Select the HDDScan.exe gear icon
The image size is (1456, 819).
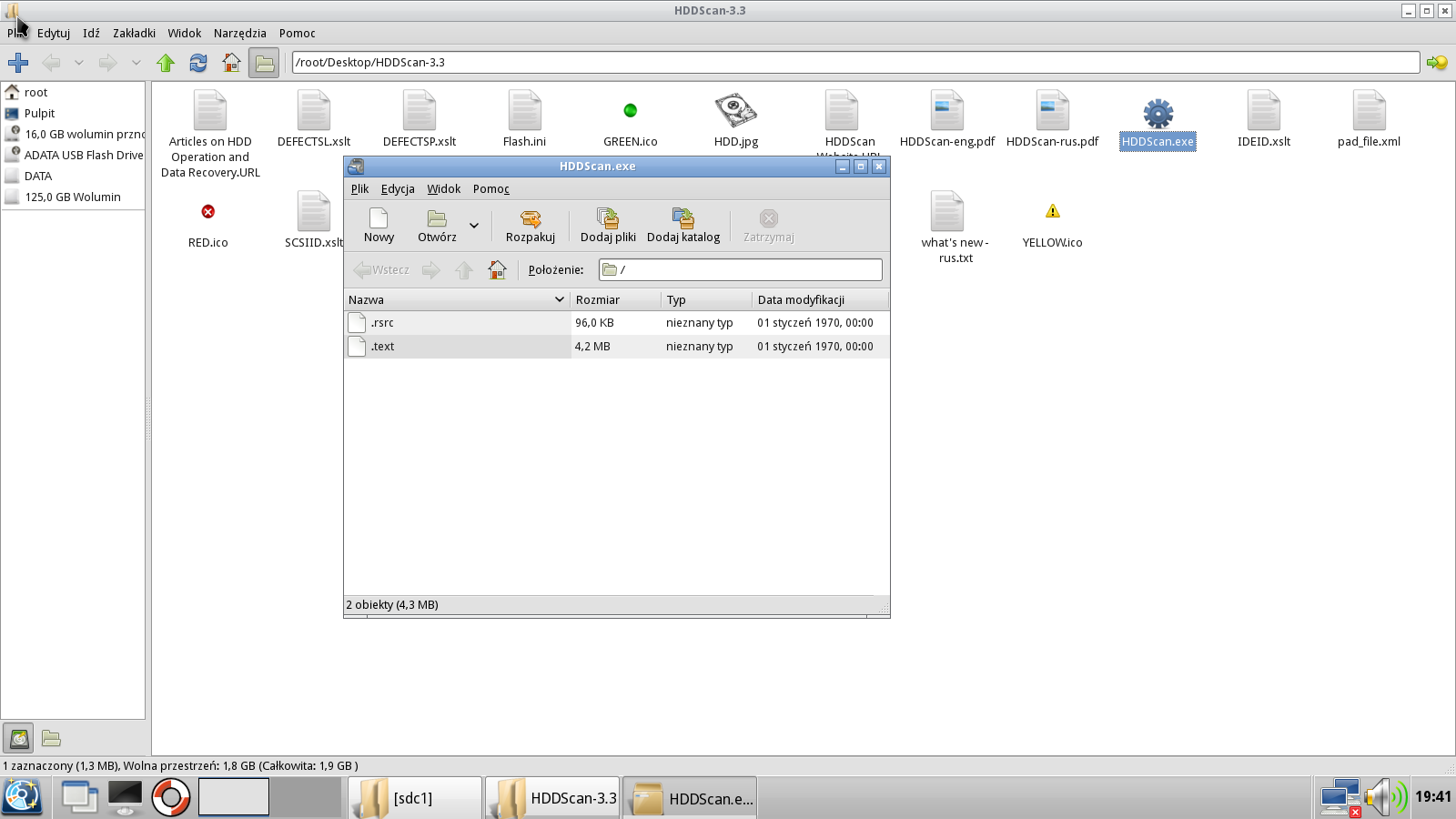pos(1158,113)
